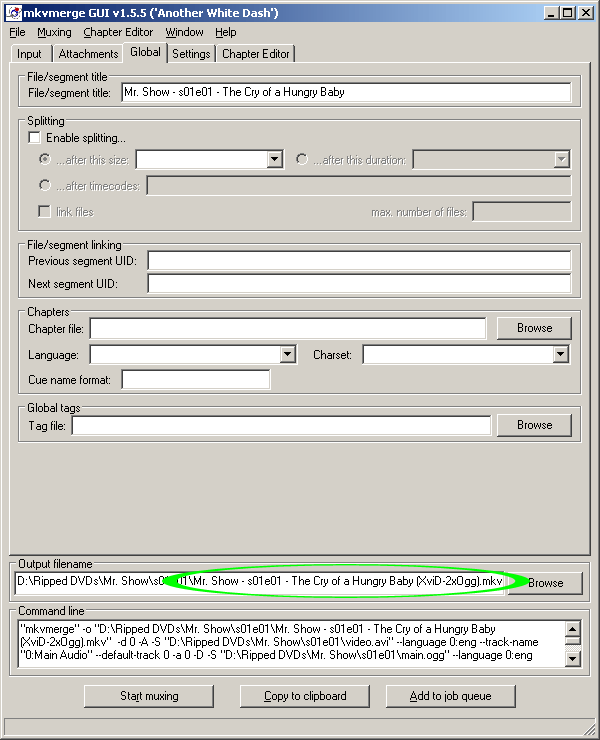Click the Start muxing button
600x740 pixels.
[149, 696]
